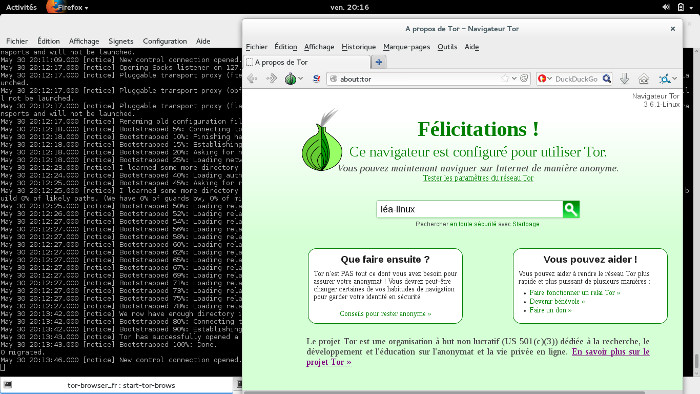Open the downloads arrow icon
This screenshot has width=700, height=394.
click(625, 79)
